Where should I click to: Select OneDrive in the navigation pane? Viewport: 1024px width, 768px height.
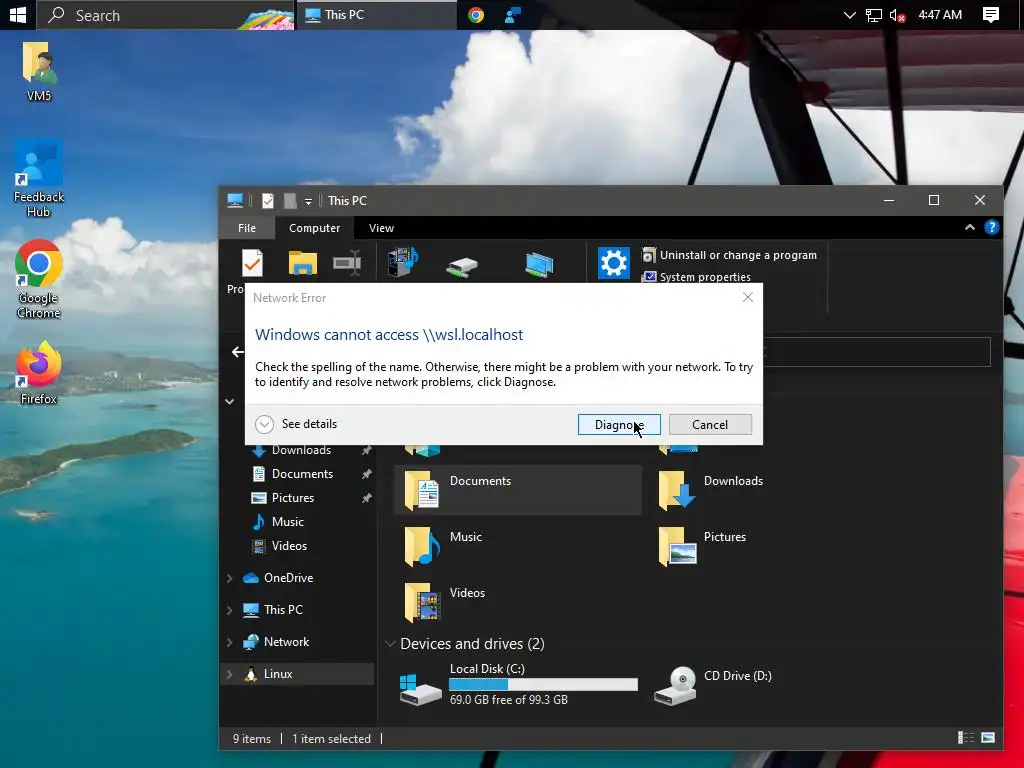click(288, 577)
